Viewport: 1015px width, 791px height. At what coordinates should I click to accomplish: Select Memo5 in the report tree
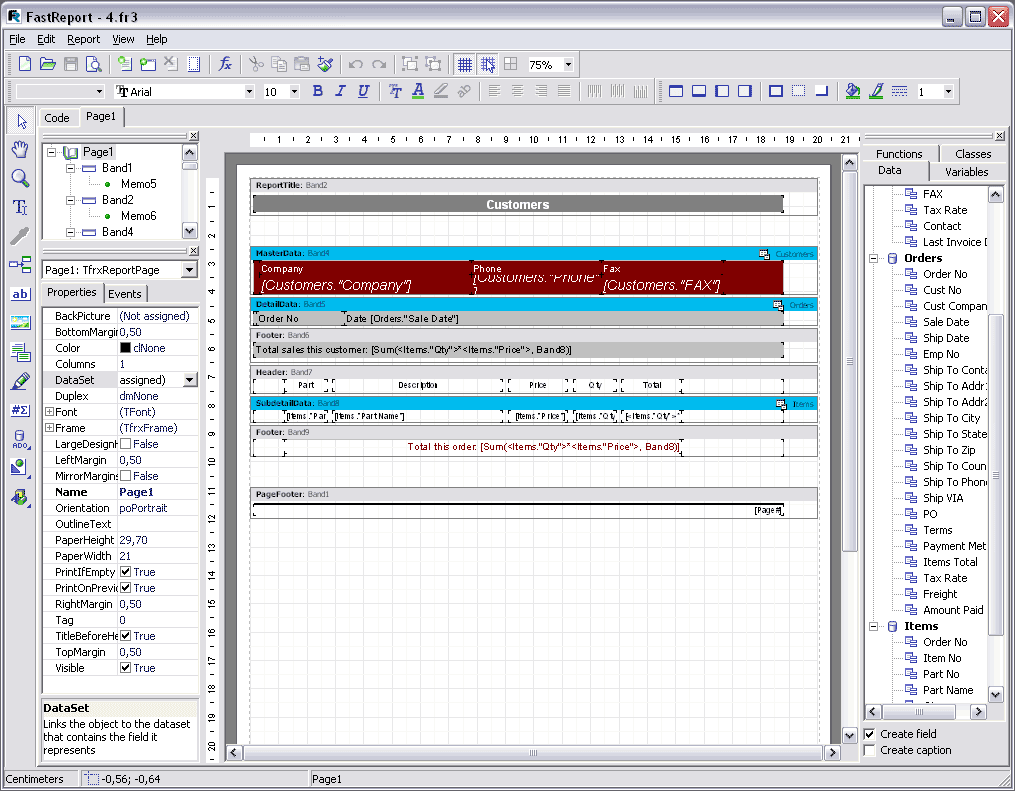(x=138, y=184)
